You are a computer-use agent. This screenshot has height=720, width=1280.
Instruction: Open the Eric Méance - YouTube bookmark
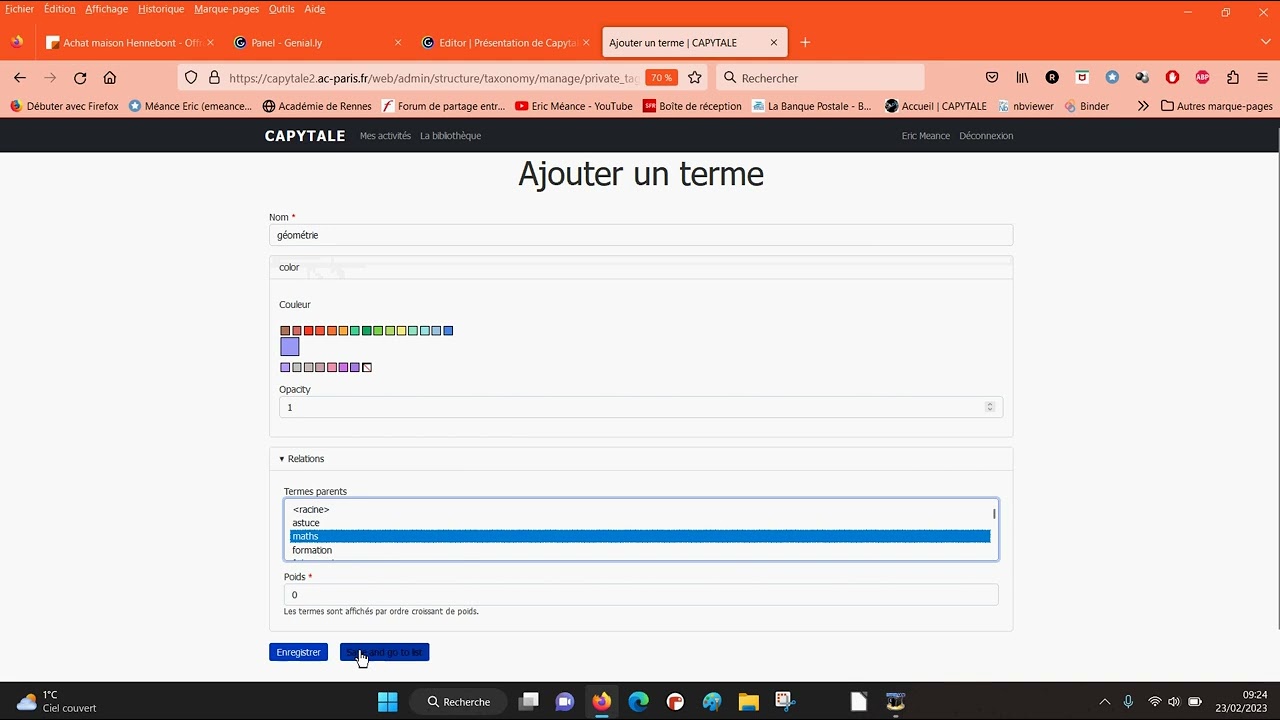pos(574,106)
